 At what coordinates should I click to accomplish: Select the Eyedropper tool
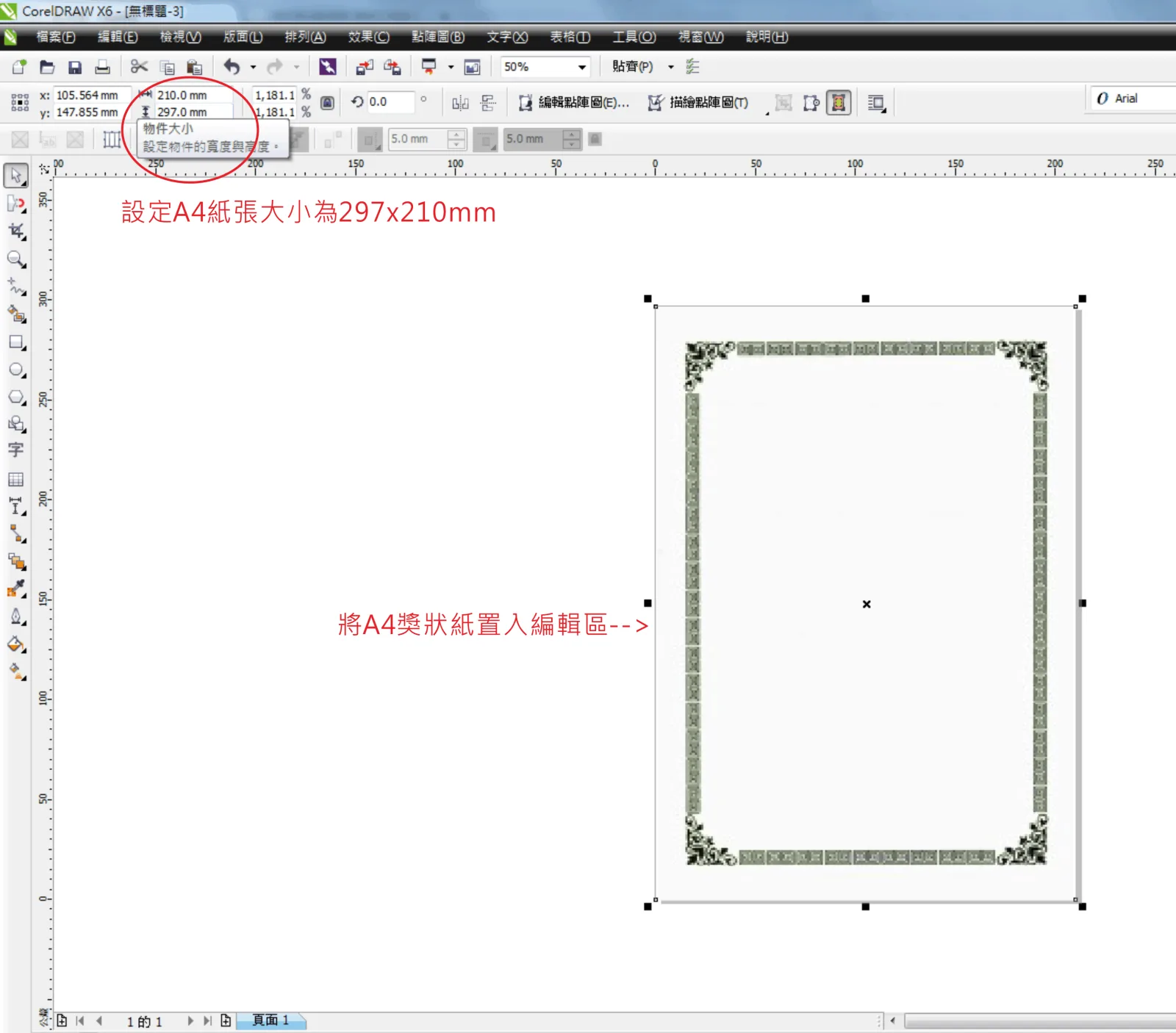pyautogui.click(x=16, y=589)
